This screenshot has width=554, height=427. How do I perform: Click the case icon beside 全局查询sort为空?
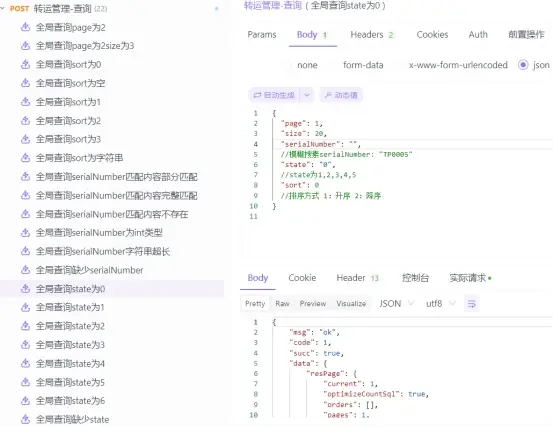25,83
